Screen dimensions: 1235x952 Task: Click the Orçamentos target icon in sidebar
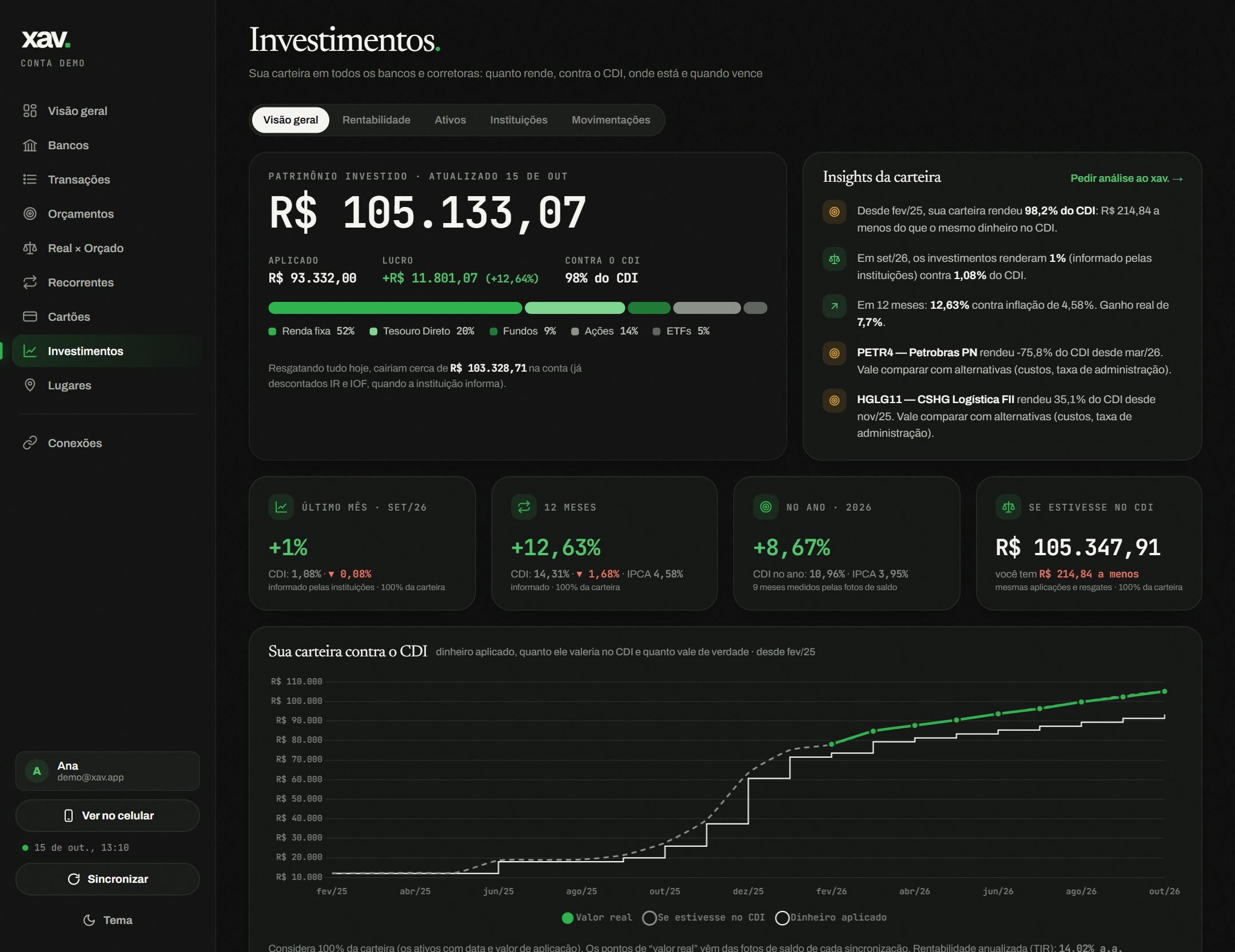[30, 214]
